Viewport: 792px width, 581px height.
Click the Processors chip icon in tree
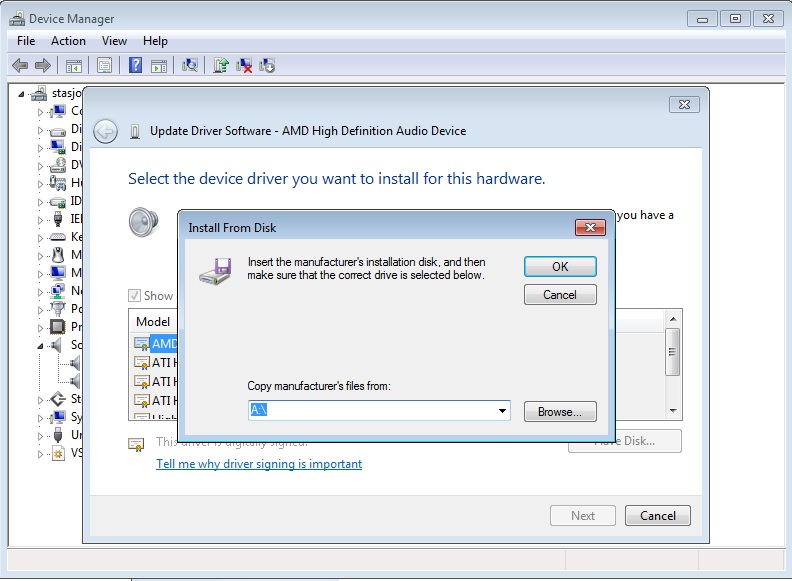(x=57, y=327)
